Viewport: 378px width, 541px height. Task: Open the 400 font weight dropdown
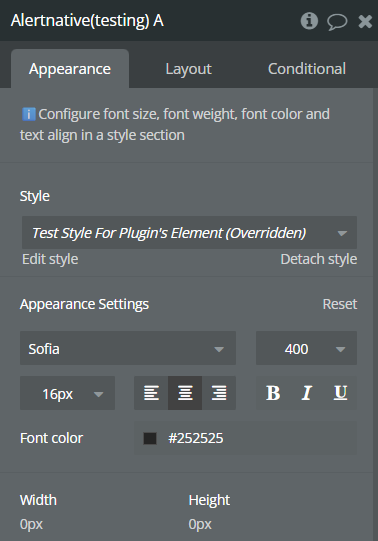tap(306, 348)
